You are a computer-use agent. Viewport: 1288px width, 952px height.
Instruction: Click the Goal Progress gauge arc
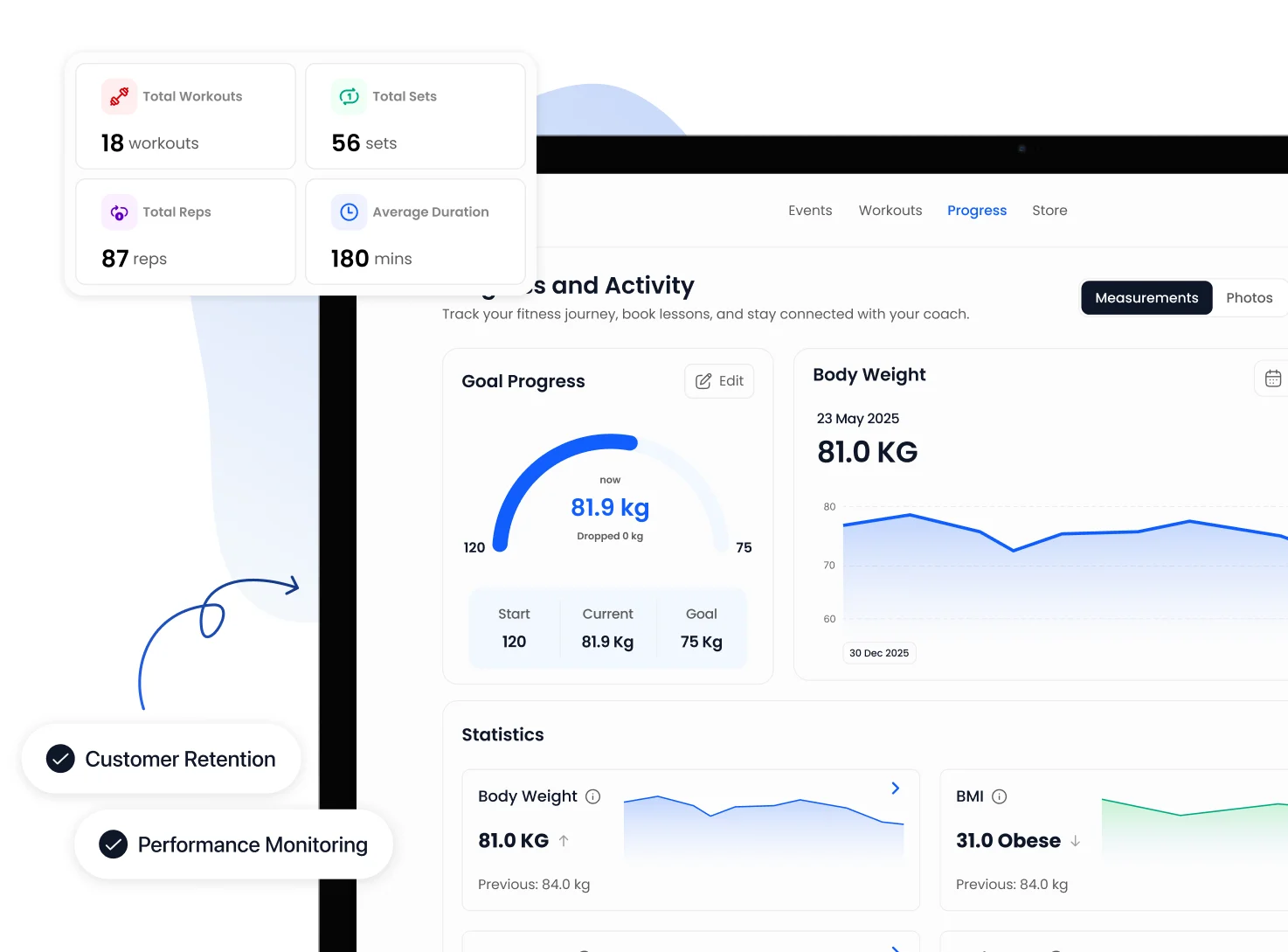[x=611, y=493]
